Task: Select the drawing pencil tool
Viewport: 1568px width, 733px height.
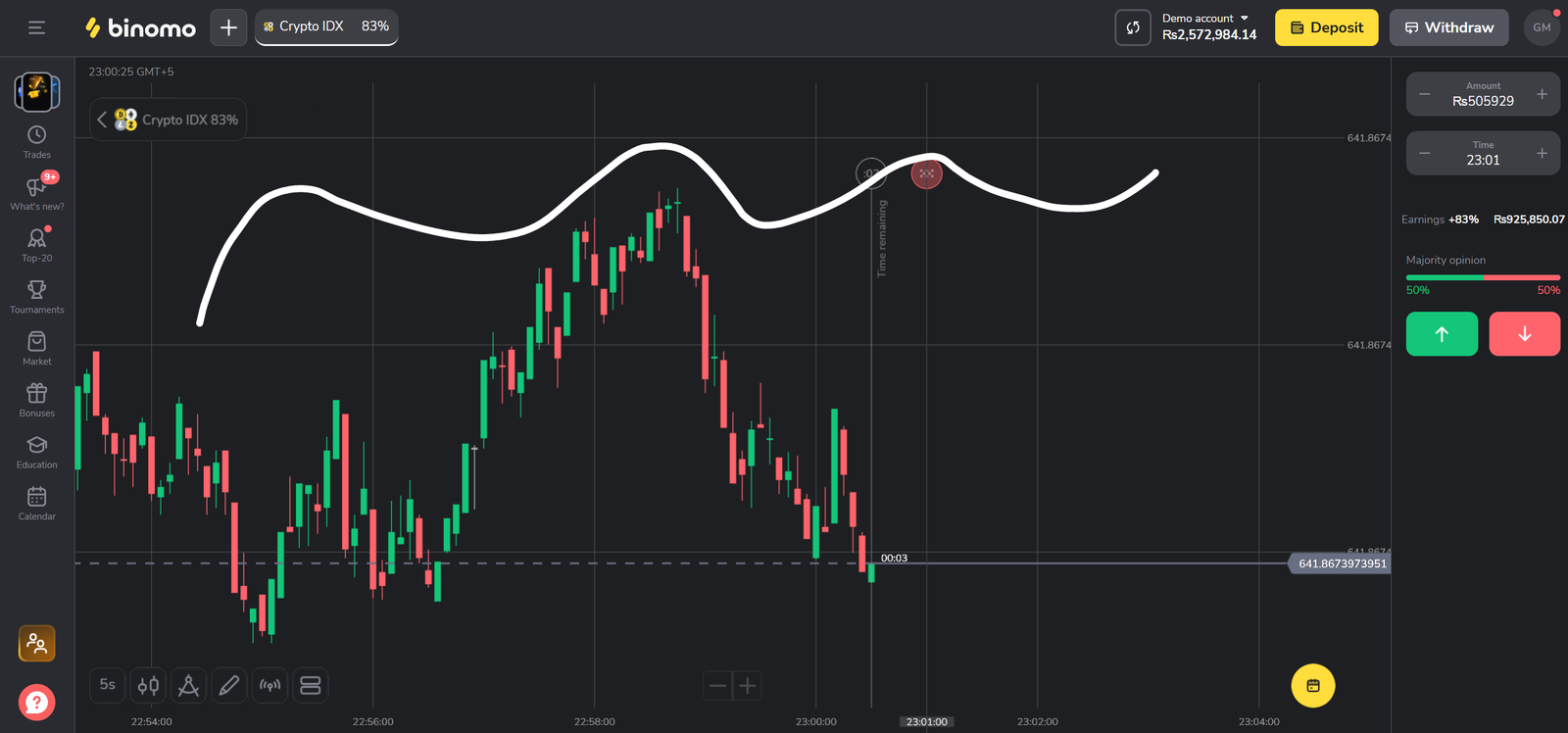Action: point(229,685)
